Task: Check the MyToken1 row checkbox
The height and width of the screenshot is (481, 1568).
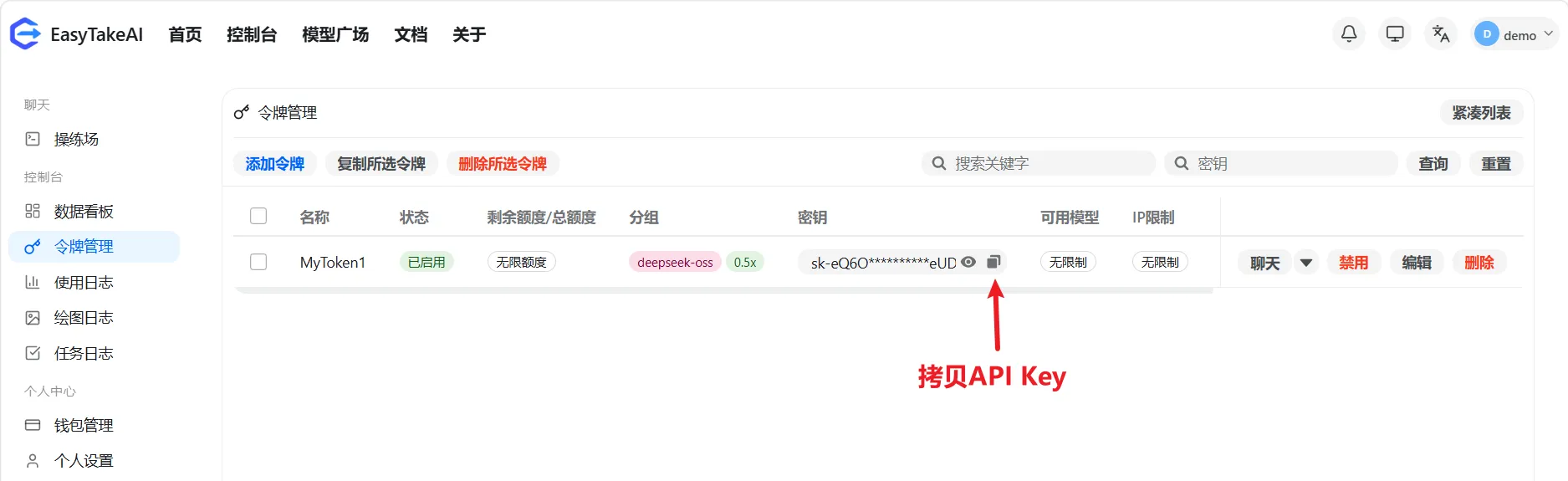Action: tap(258, 262)
